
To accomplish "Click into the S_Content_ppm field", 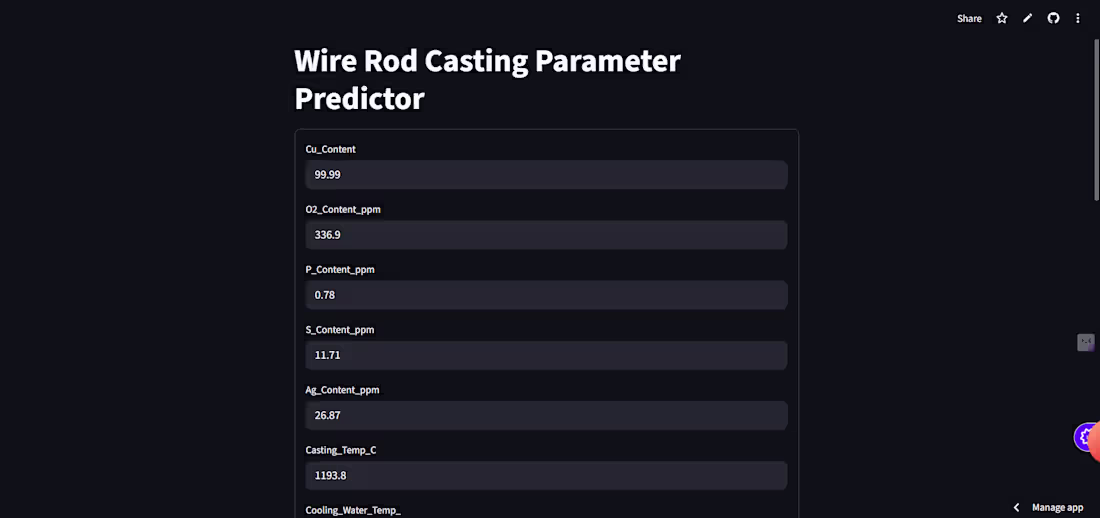I will point(546,355).
